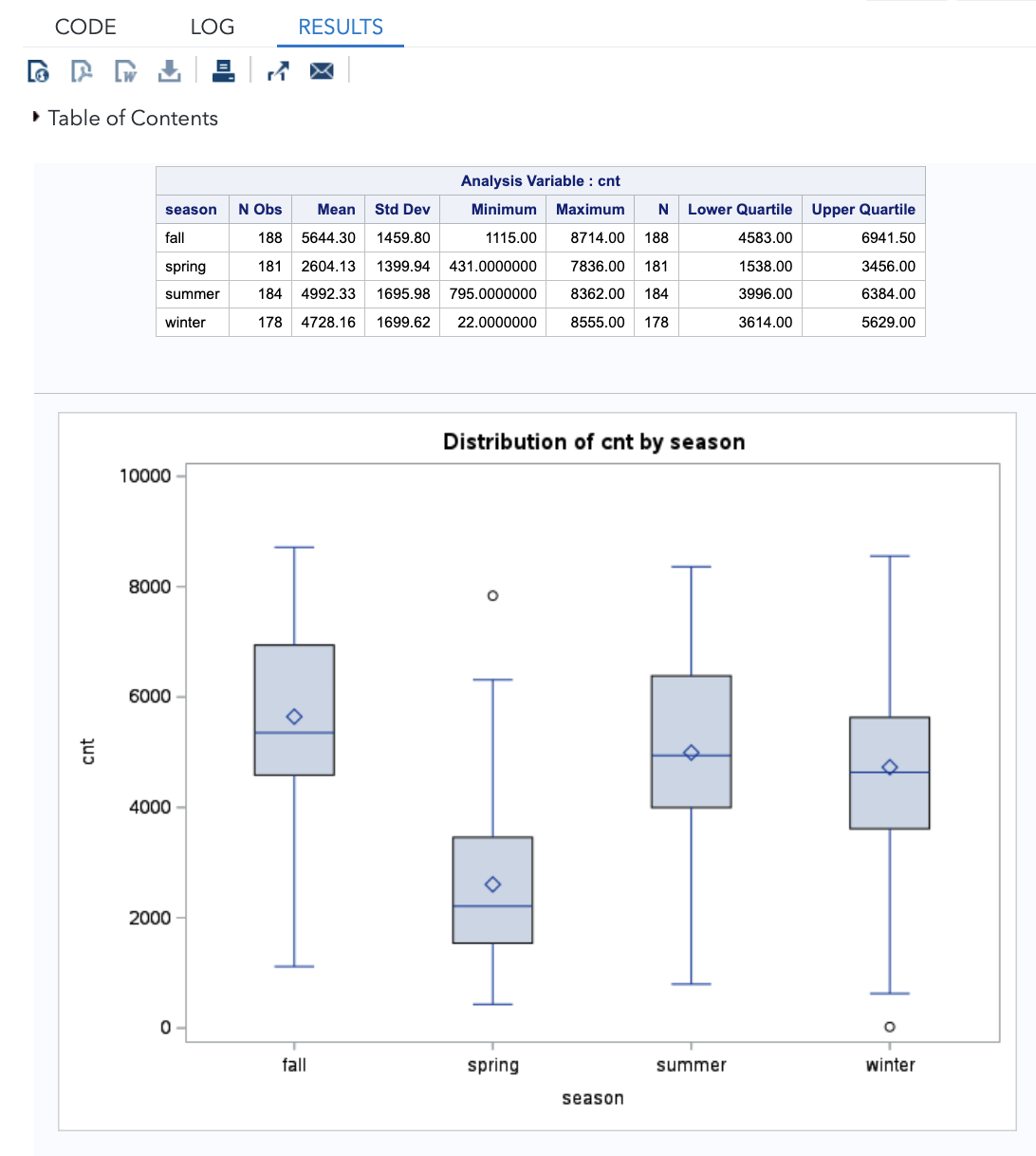Select the fall mean value 5644.30

pyautogui.click(x=328, y=238)
